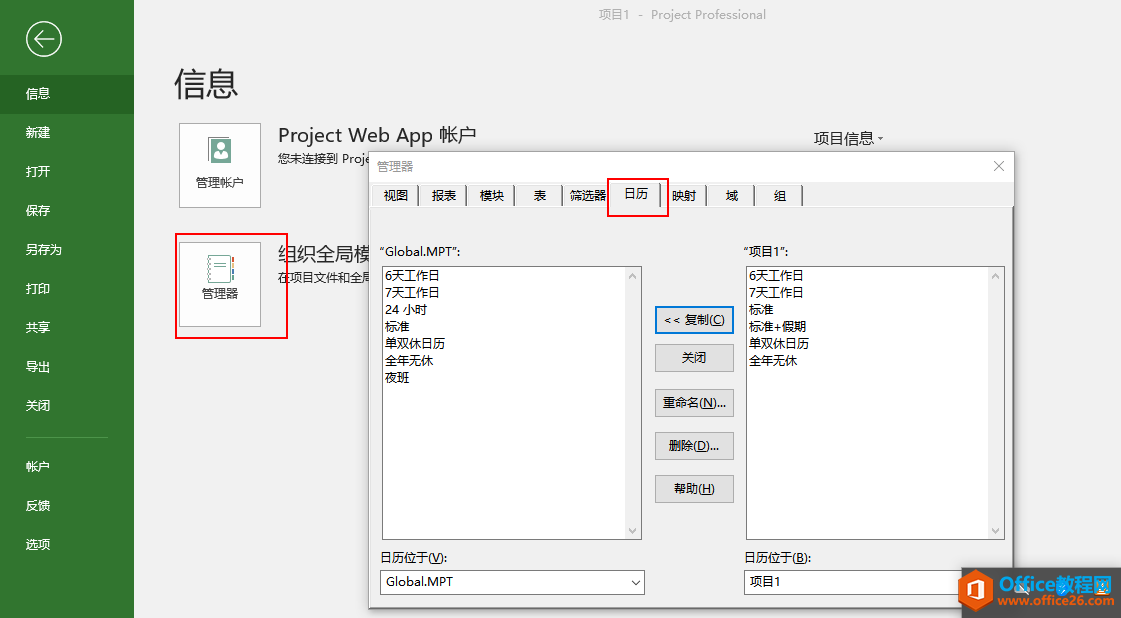Viewport: 1121px width, 618px height.
Task: Click 重命名(N) to rename a calendar
Action: (694, 403)
